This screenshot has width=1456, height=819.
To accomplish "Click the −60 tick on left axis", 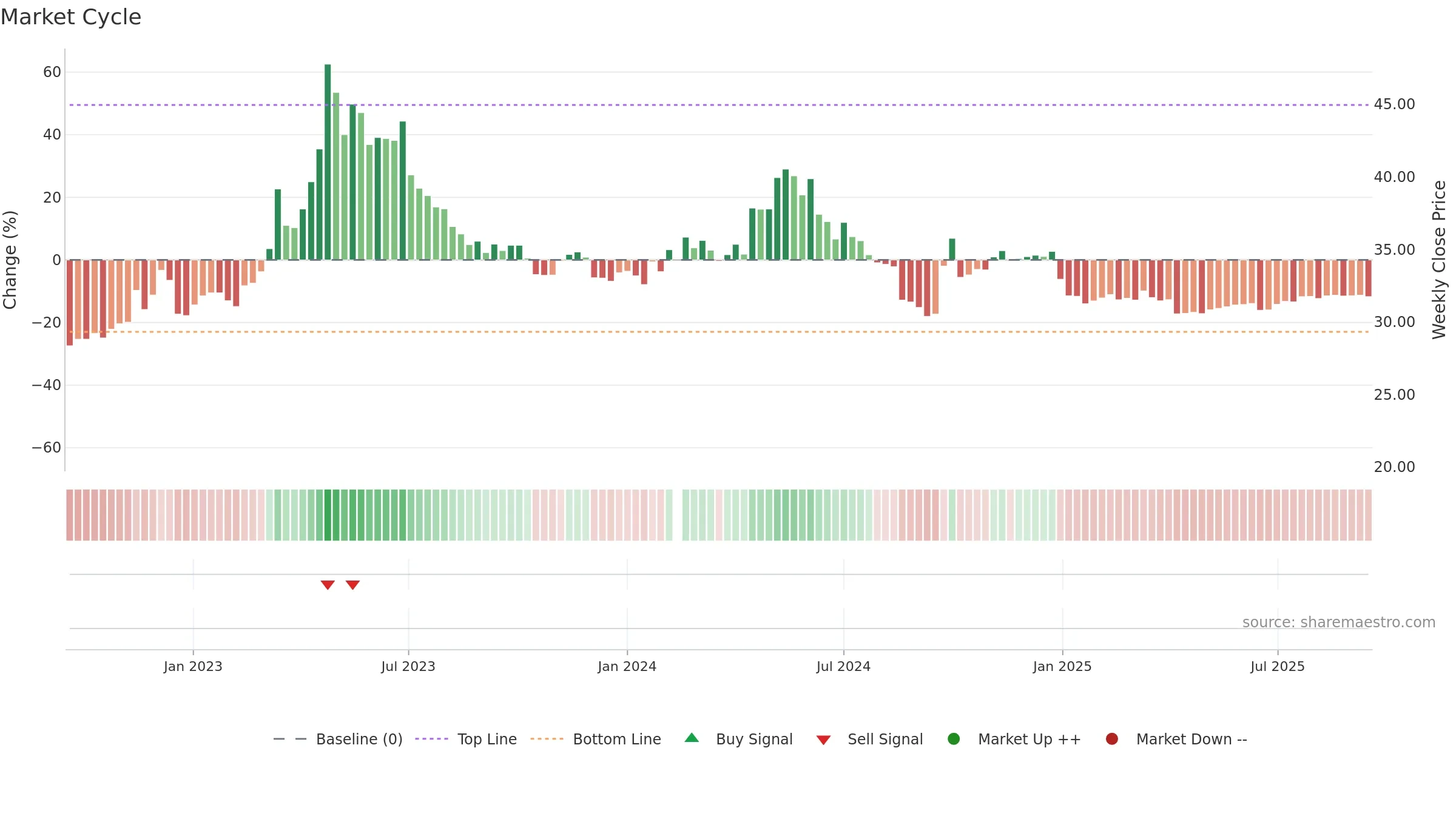I will coord(47,448).
